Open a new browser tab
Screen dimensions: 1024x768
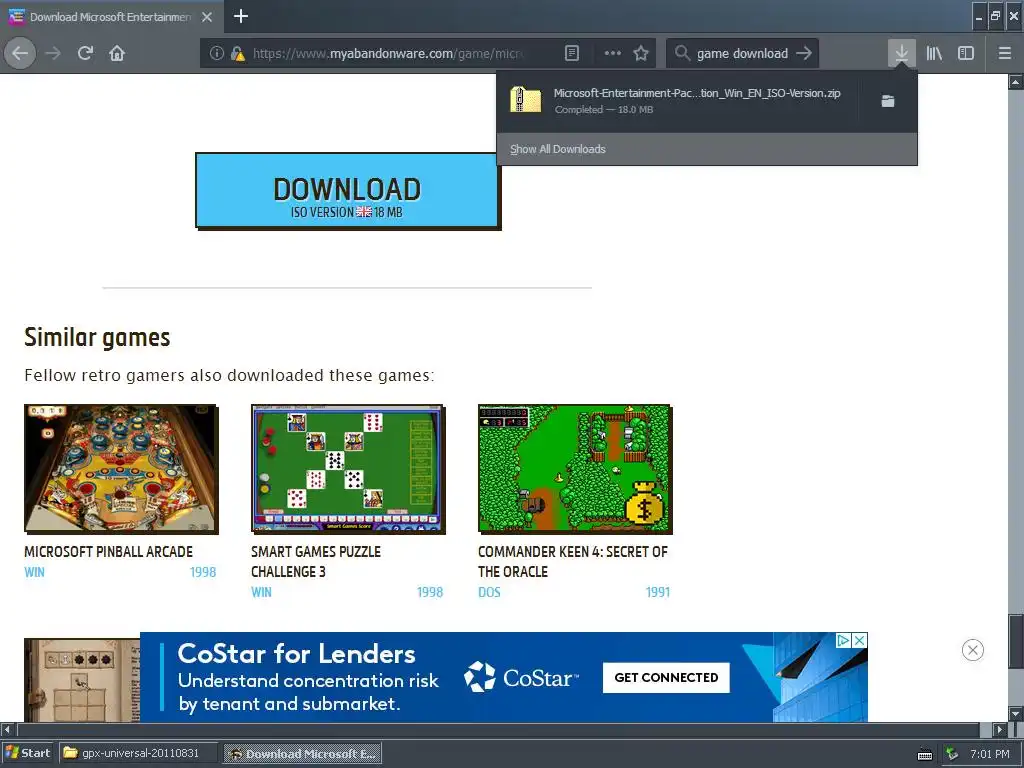241,16
